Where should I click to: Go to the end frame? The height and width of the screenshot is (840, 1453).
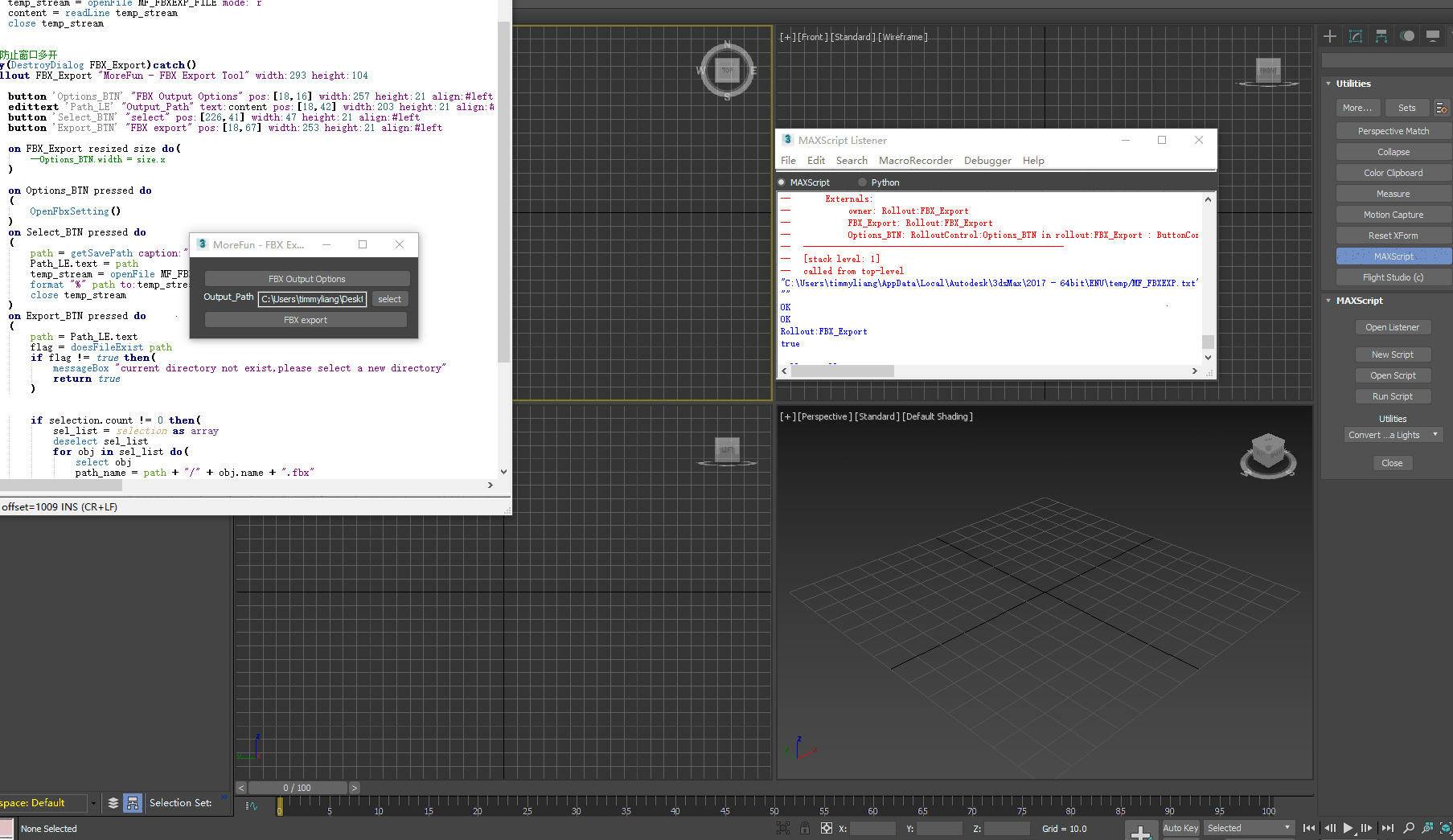1388,828
